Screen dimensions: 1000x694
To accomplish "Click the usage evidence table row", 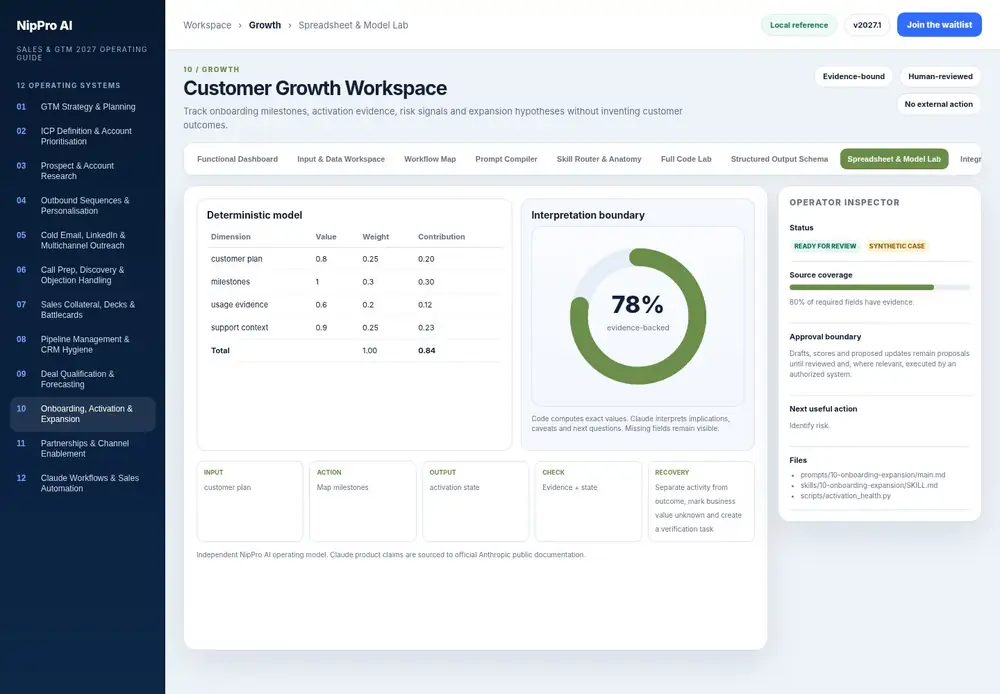I will click(x=355, y=305).
